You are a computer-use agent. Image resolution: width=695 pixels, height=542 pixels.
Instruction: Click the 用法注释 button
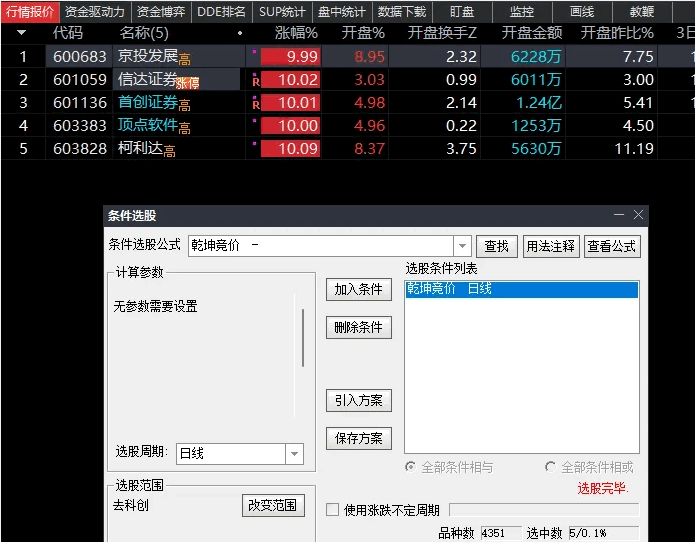coord(550,246)
